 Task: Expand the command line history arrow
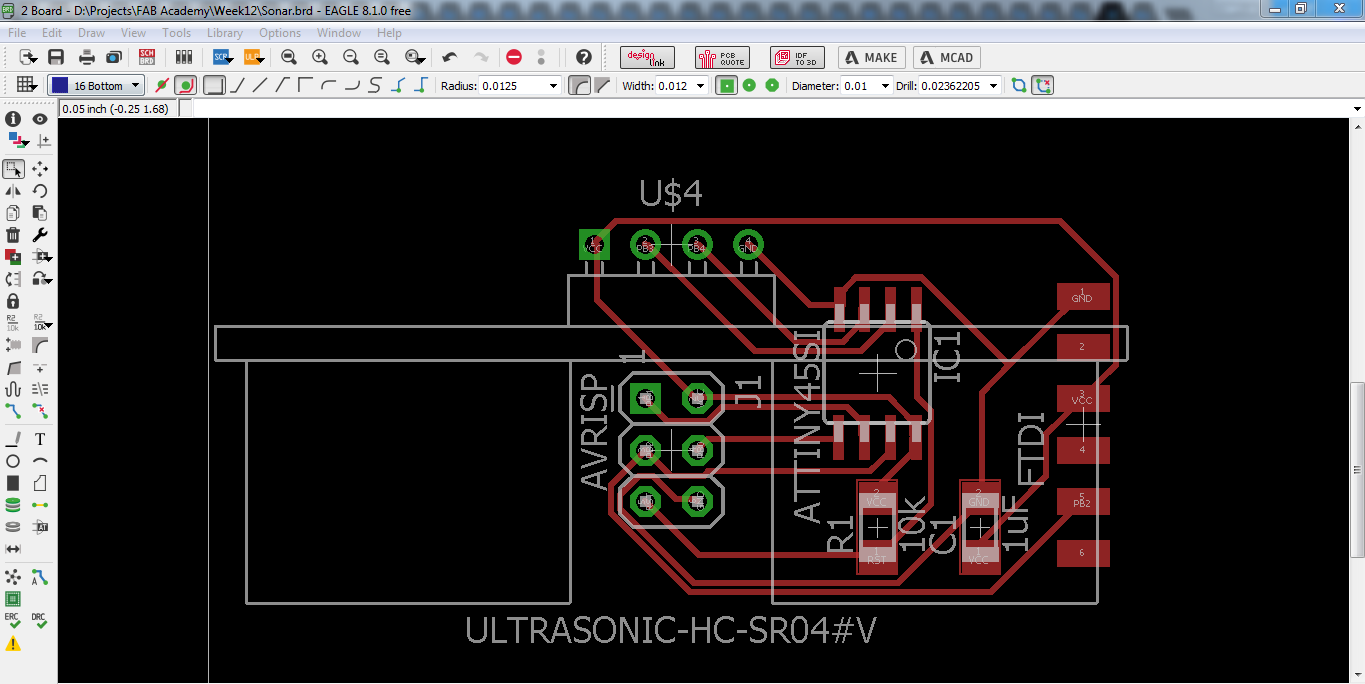1357,108
